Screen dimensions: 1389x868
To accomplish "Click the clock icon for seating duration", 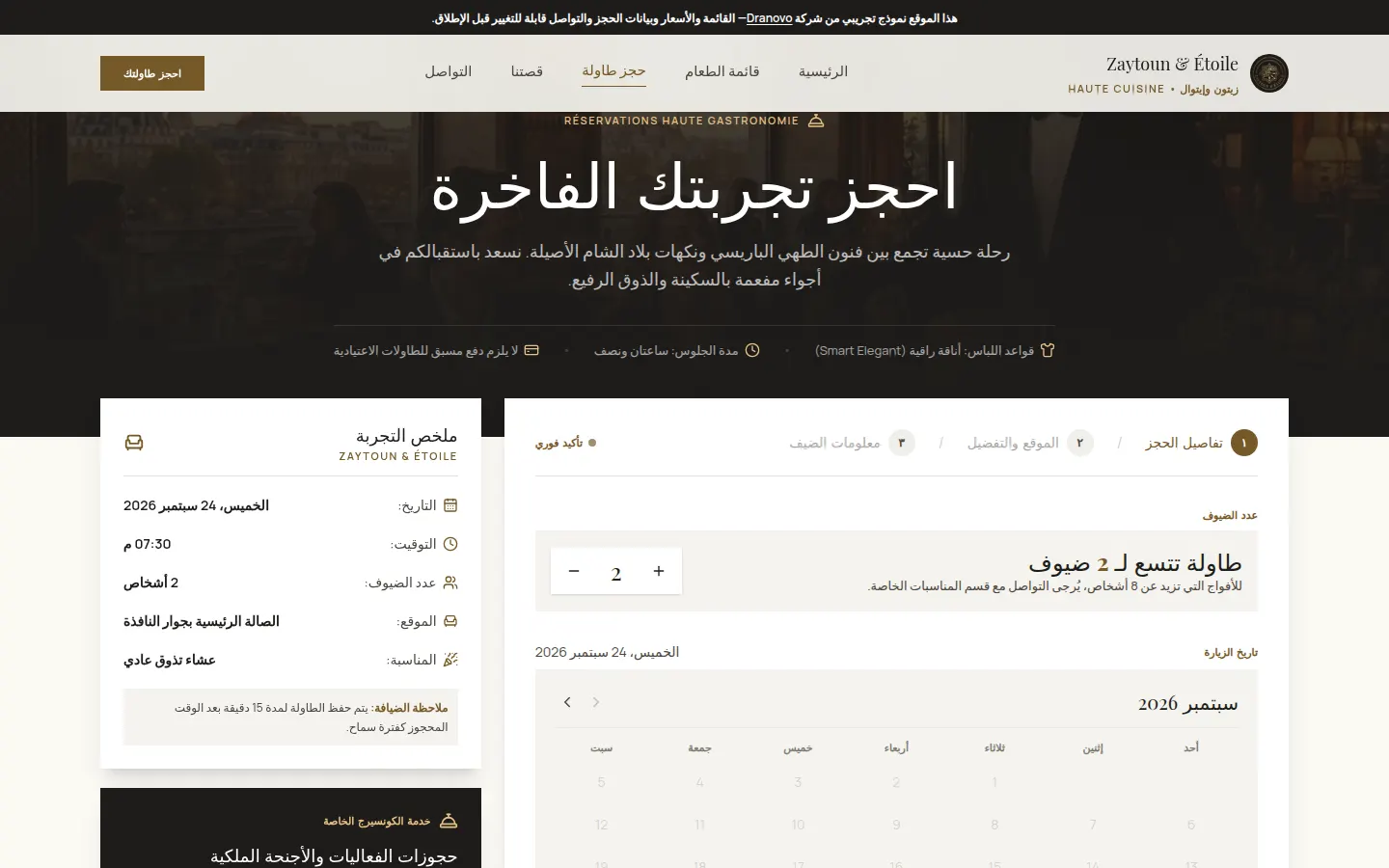I will (752, 350).
